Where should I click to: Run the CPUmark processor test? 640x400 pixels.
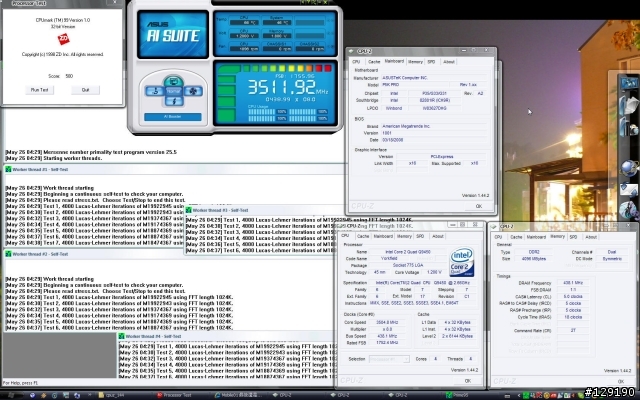39,90
